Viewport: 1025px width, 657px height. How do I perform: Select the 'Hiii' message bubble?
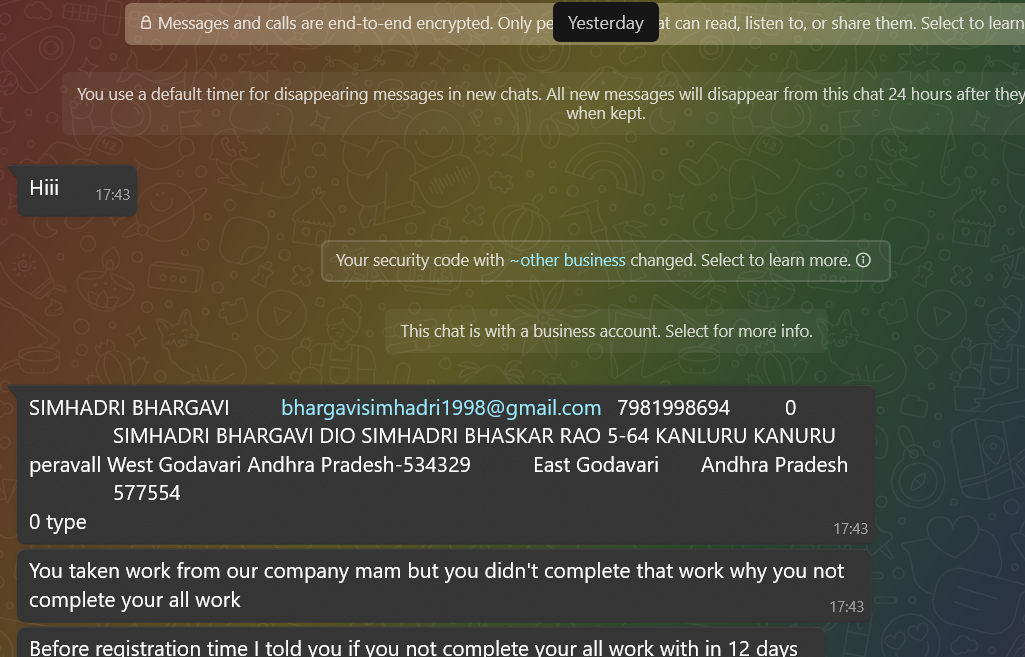(77, 190)
